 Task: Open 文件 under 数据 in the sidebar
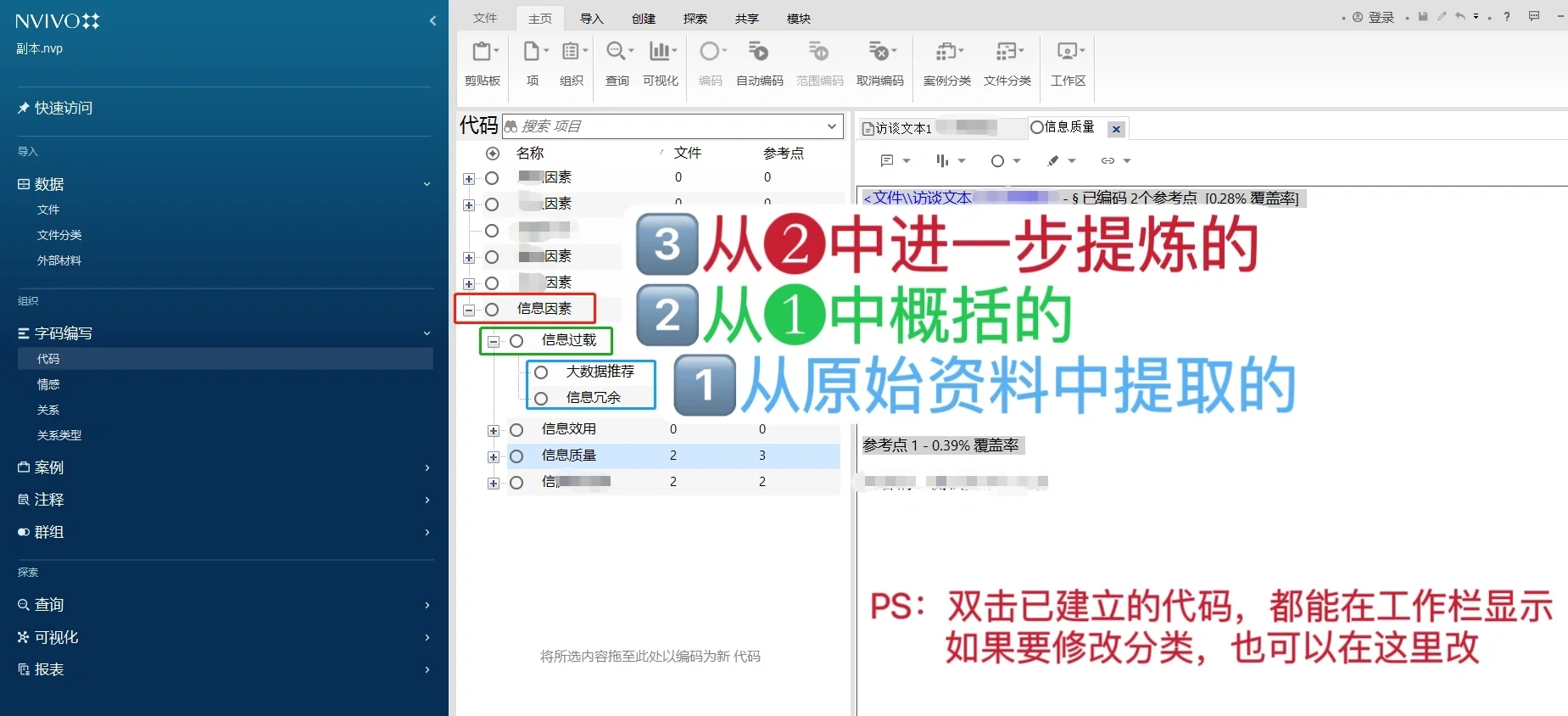click(x=48, y=210)
